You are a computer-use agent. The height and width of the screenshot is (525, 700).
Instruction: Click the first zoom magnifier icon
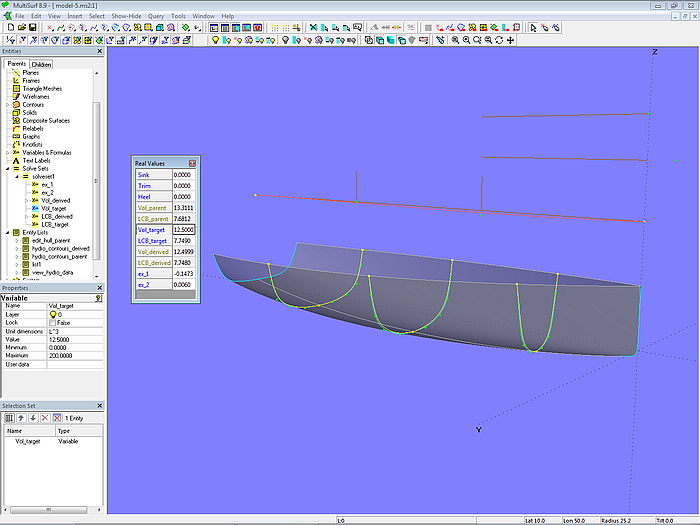455,40
